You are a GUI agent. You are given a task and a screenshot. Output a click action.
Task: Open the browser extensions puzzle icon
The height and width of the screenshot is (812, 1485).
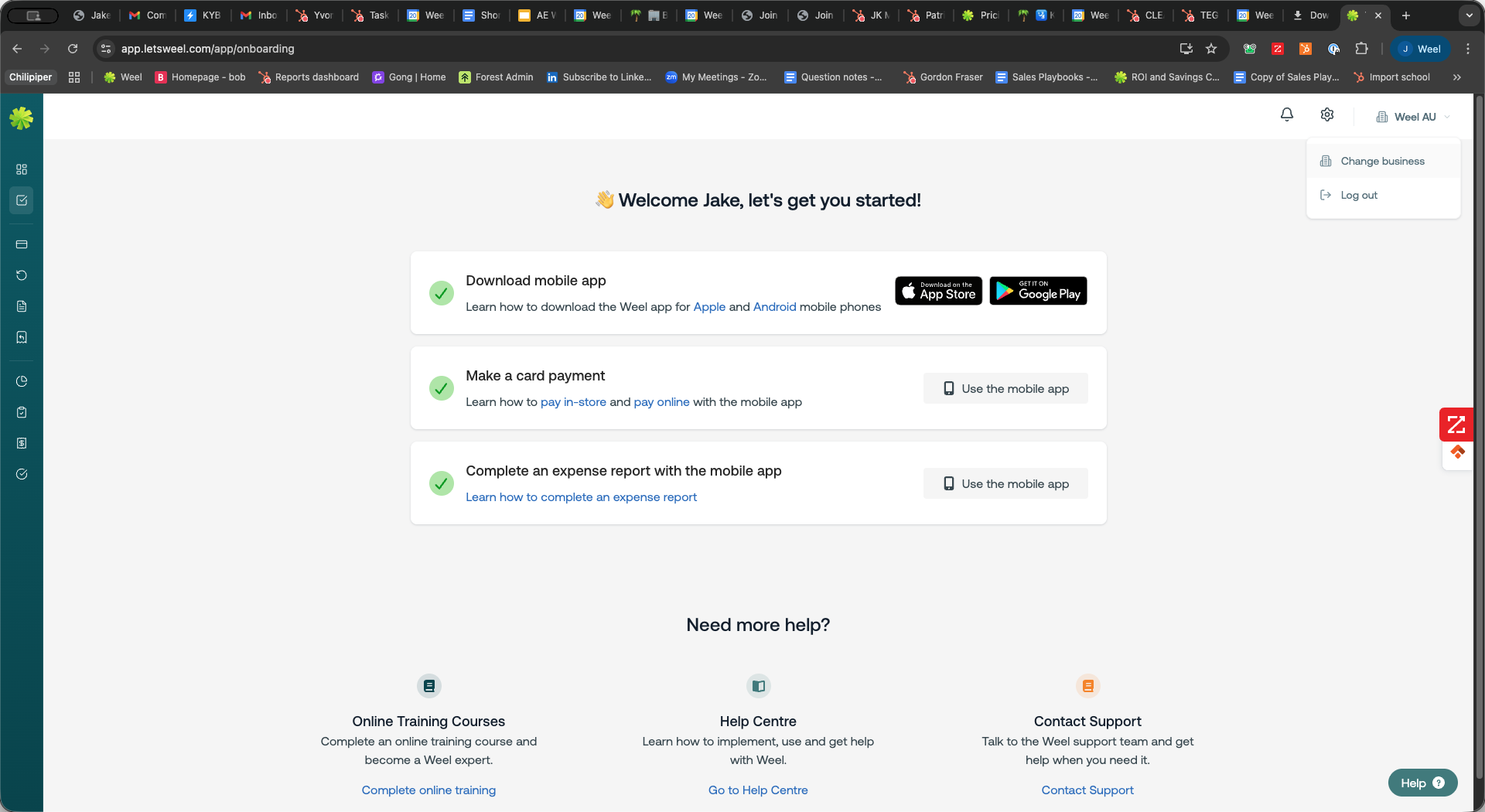1361,49
